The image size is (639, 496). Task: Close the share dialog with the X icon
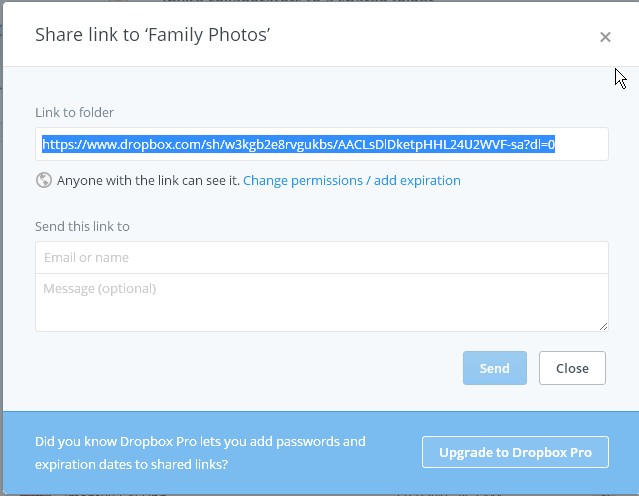(x=605, y=37)
